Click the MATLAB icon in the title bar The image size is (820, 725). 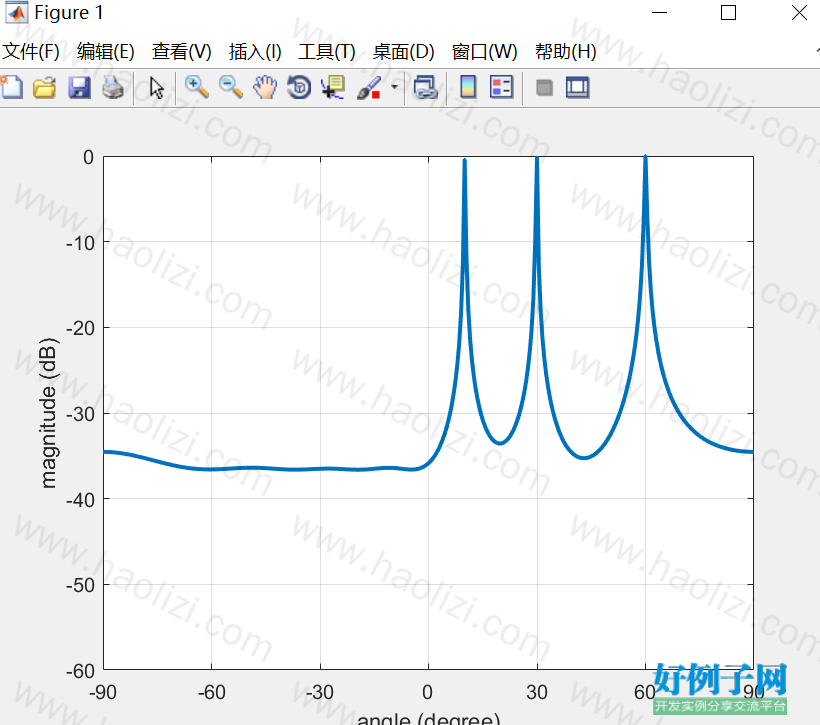(x=16, y=13)
